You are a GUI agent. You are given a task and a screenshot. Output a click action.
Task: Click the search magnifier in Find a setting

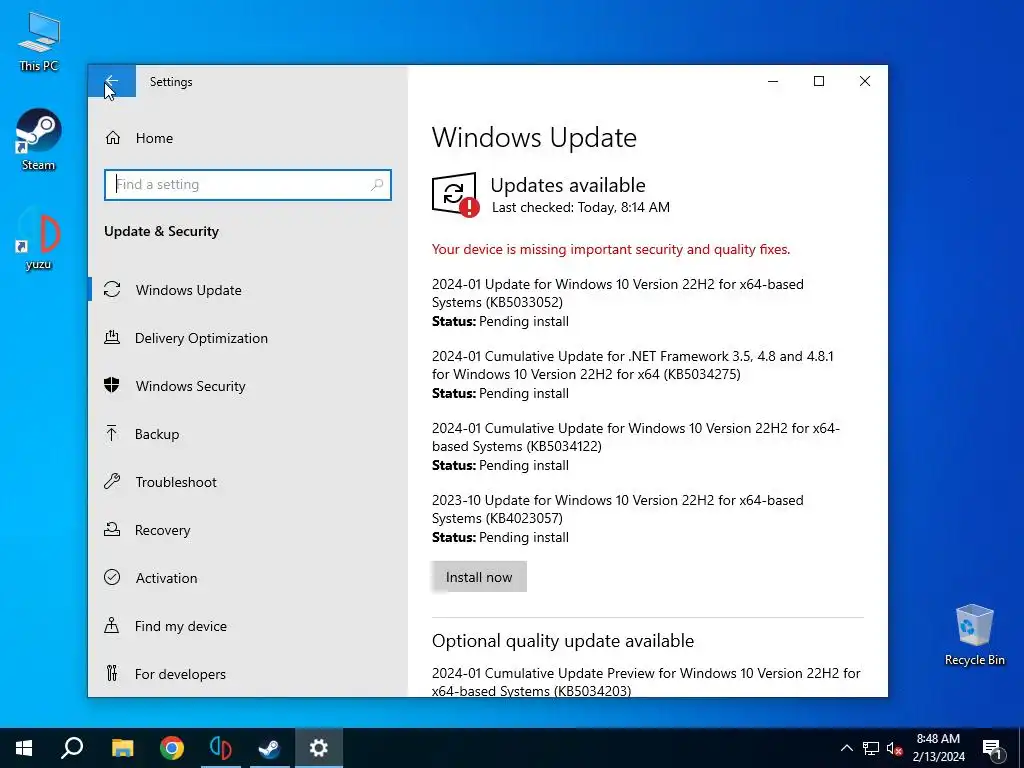(x=377, y=185)
